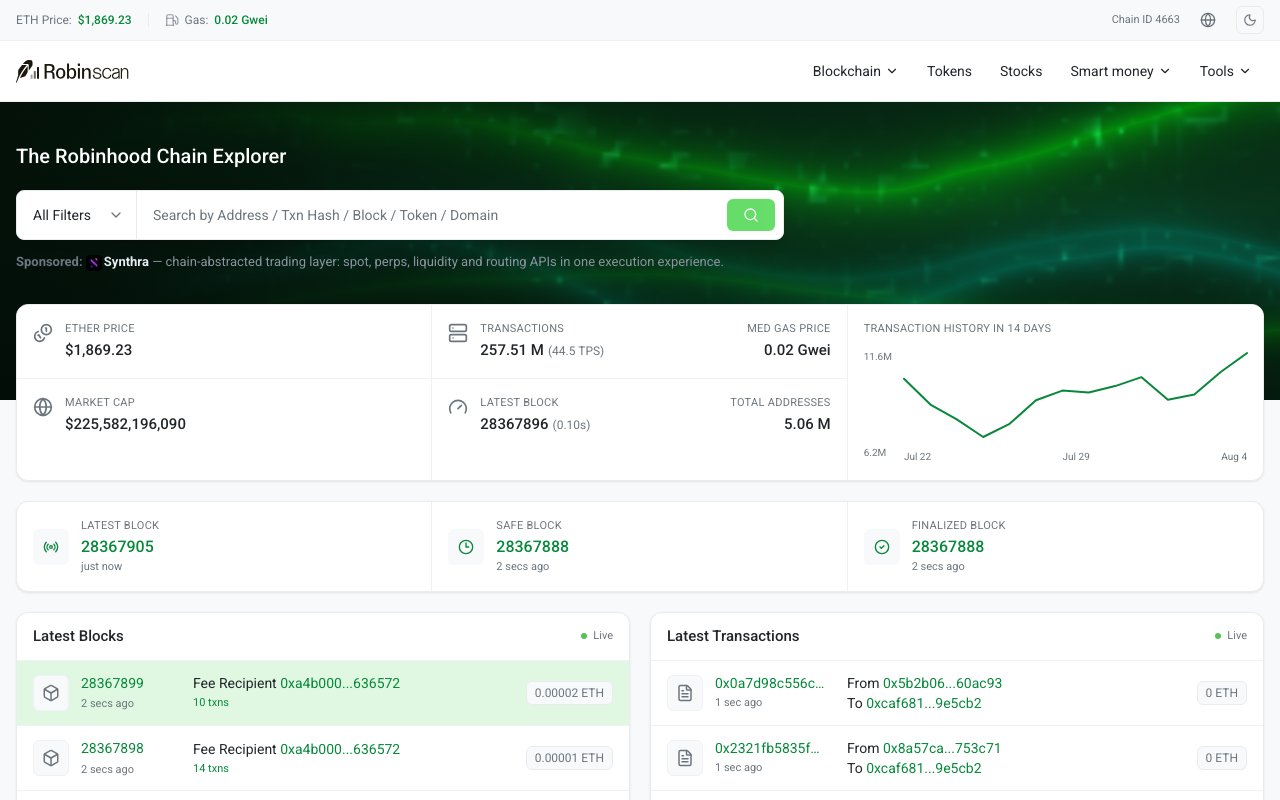Click the Robinscan logo
1280x800 pixels.
point(72,71)
